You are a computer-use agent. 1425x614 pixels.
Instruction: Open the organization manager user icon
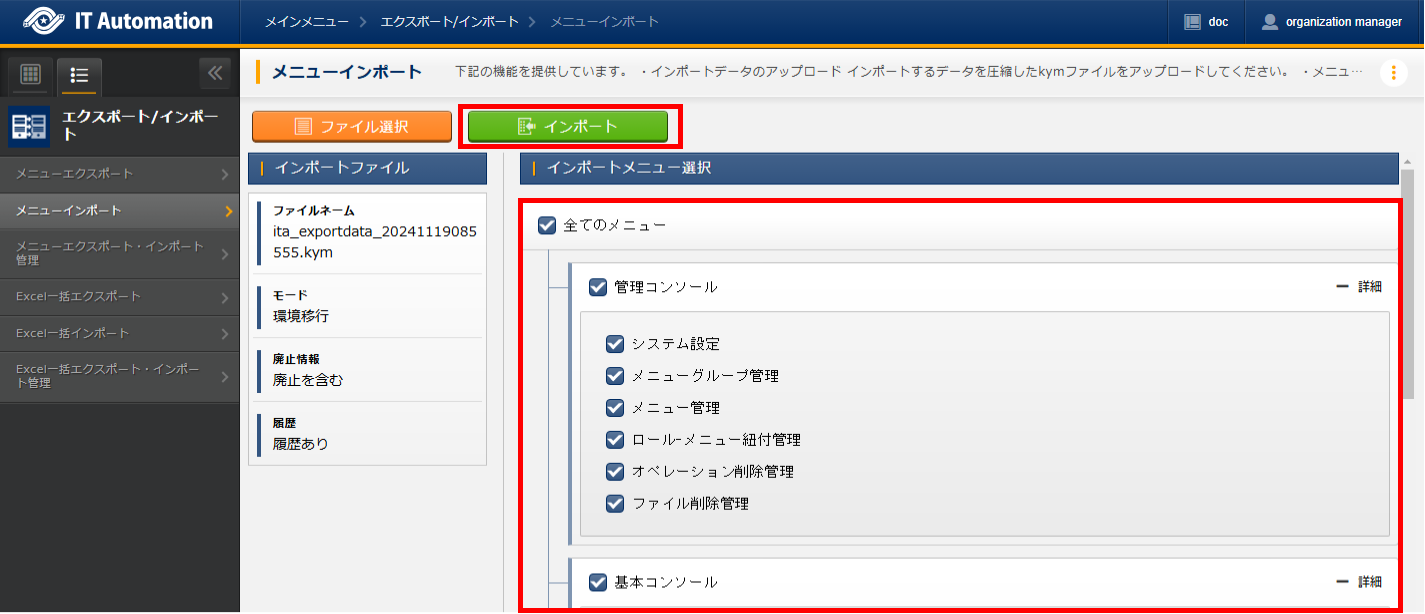(x=1270, y=21)
